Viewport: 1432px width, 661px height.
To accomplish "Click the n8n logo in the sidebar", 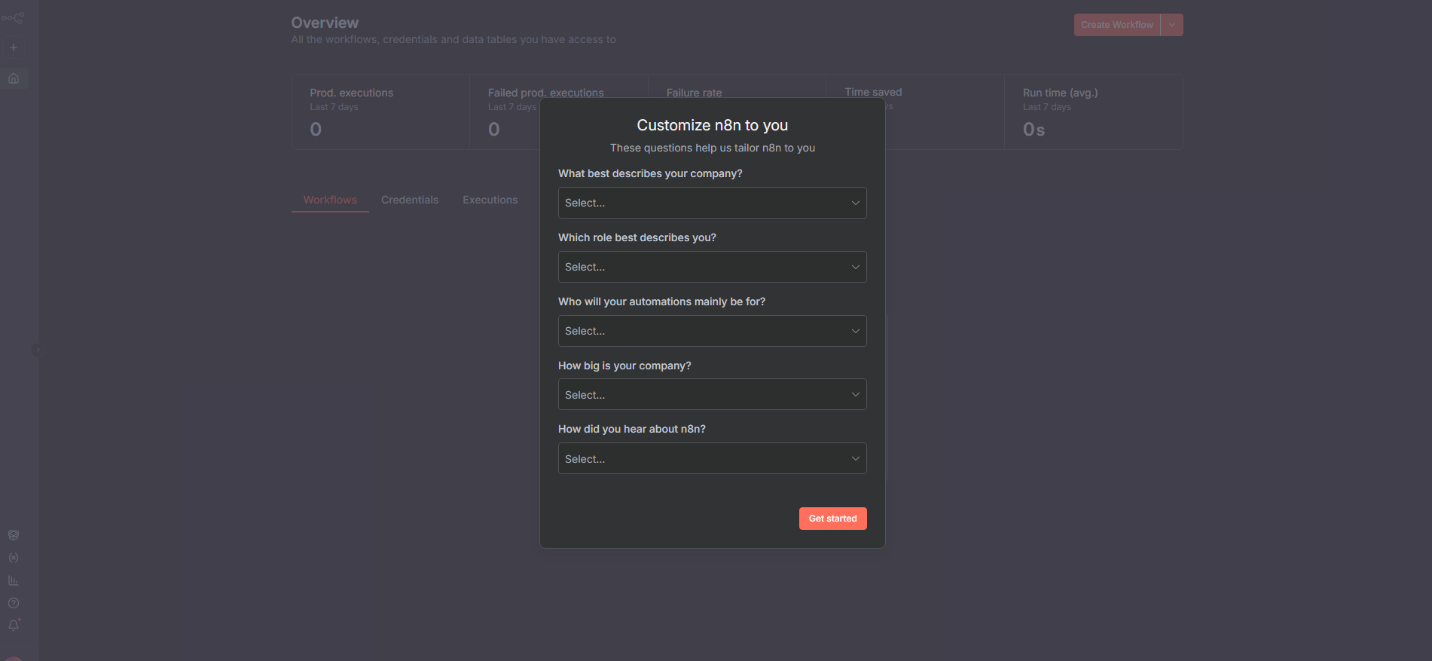I will coord(13,18).
